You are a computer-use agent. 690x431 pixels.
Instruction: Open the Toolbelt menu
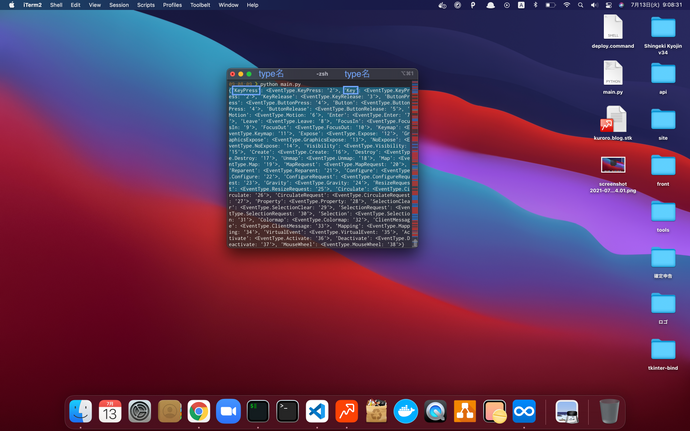(200, 5)
